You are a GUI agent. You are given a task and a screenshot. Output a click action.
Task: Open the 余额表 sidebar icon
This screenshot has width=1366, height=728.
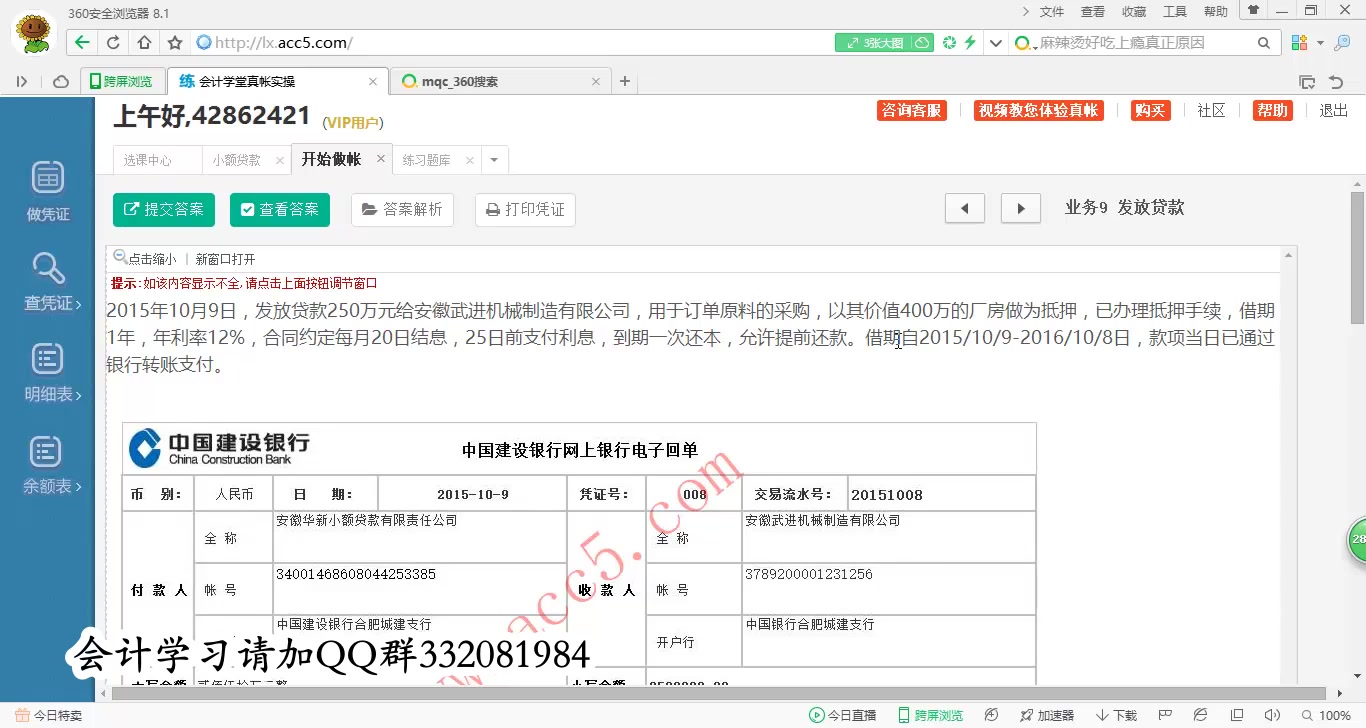click(x=46, y=460)
